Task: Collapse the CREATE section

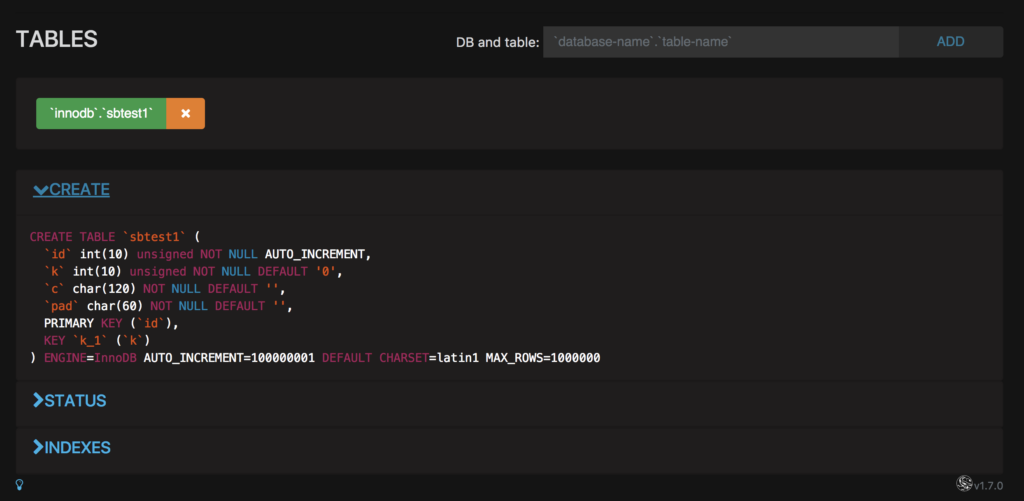Action: [x=71, y=190]
